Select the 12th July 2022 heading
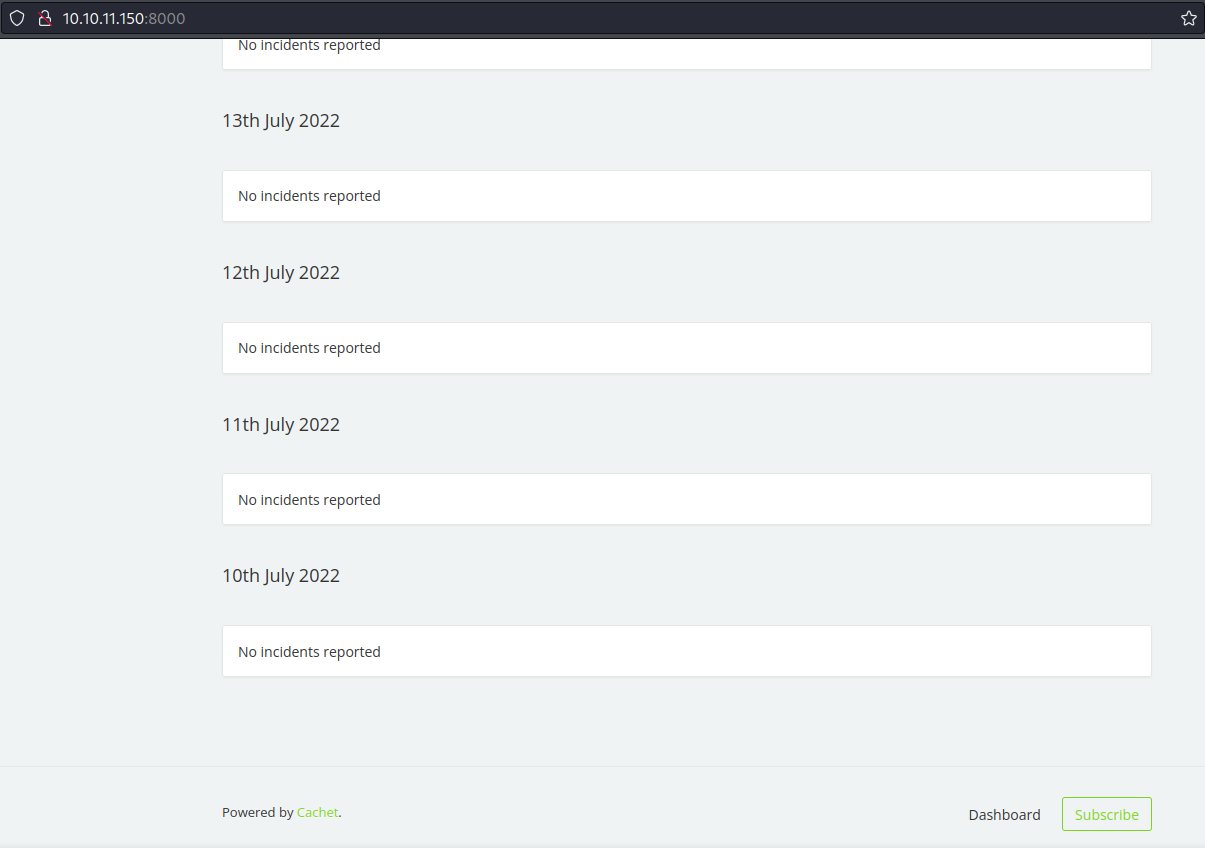1205x848 pixels. click(281, 272)
